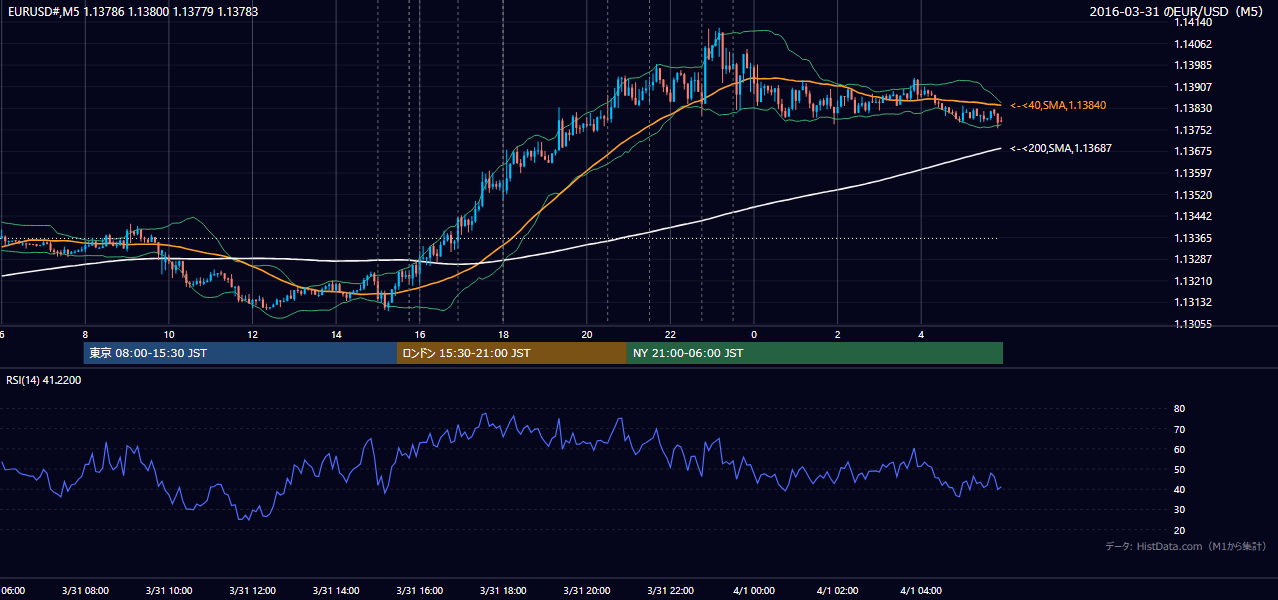1278x600 pixels.
Task: Click hour marker 10 above the session bars
Action: (x=168, y=334)
